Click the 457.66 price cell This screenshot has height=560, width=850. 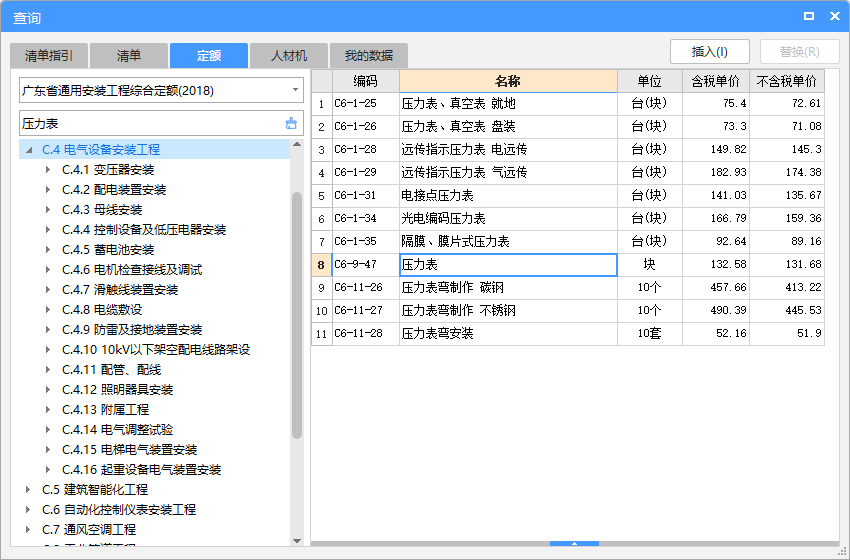pyautogui.click(x=716, y=288)
